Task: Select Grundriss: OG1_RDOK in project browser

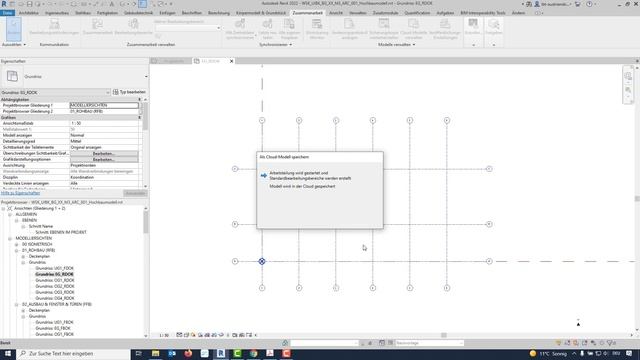Action: point(55,280)
